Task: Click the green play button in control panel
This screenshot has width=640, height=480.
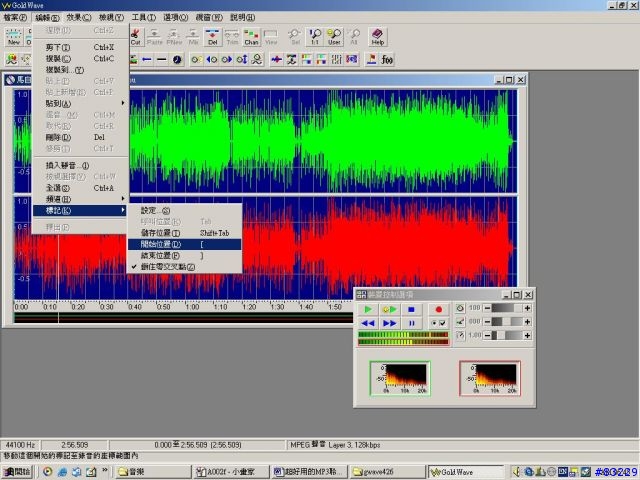Action: pyautogui.click(x=368, y=309)
